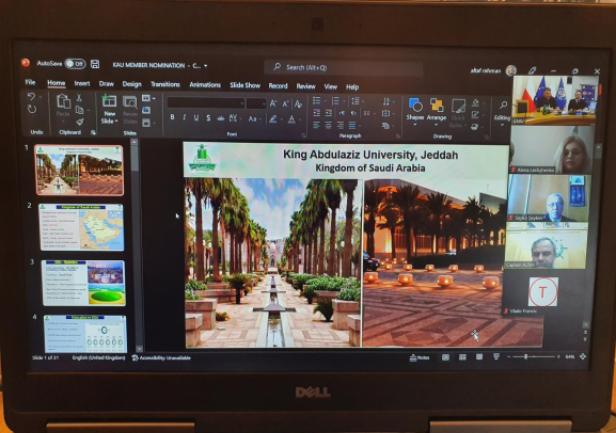Open the File menu
The width and height of the screenshot is (616, 433).
click(30, 83)
